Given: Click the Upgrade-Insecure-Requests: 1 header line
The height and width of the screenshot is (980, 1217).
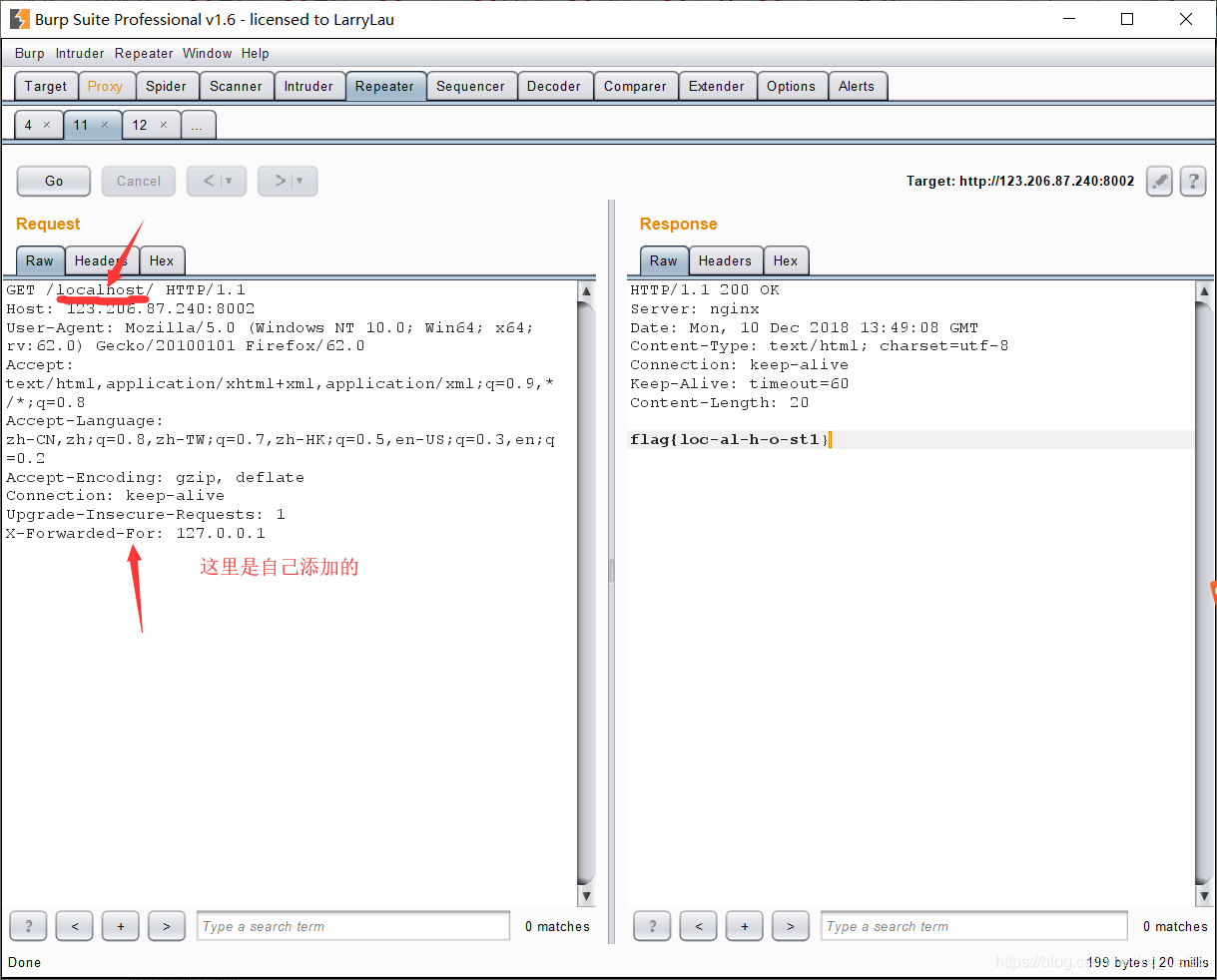Looking at the screenshot, I should click(x=146, y=515).
